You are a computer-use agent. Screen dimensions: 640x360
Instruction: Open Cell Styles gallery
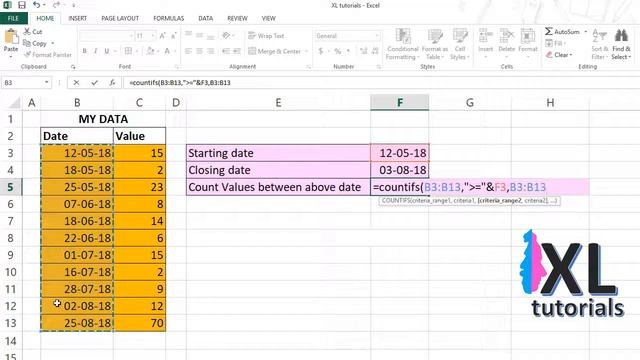[460, 44]
